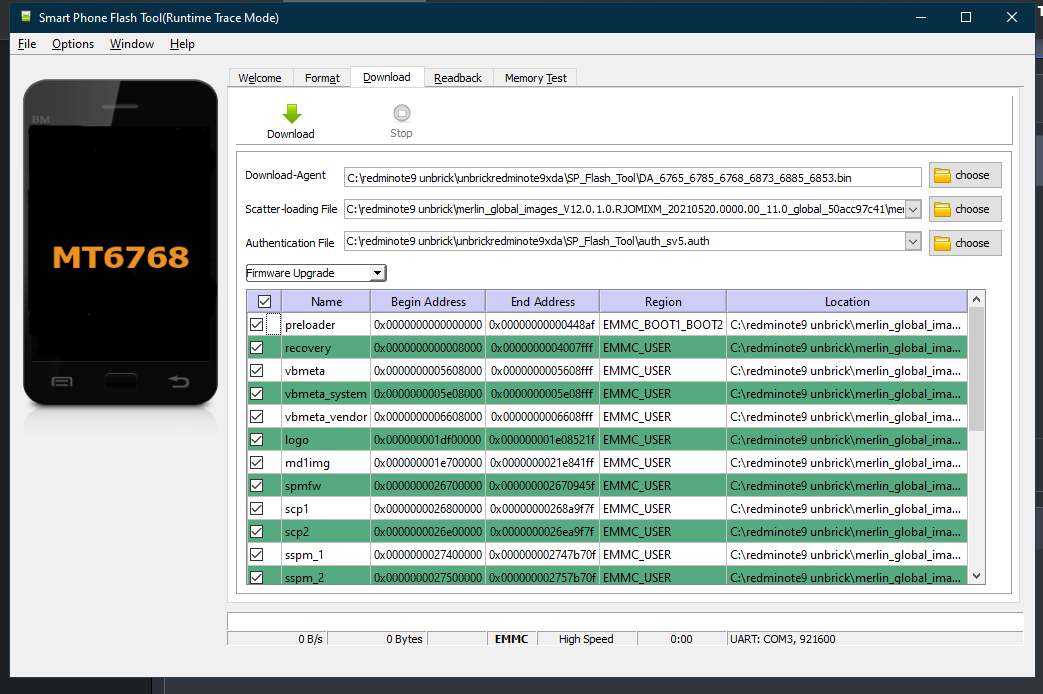
Task: Open the Options menu
Action: click(73, 44)
